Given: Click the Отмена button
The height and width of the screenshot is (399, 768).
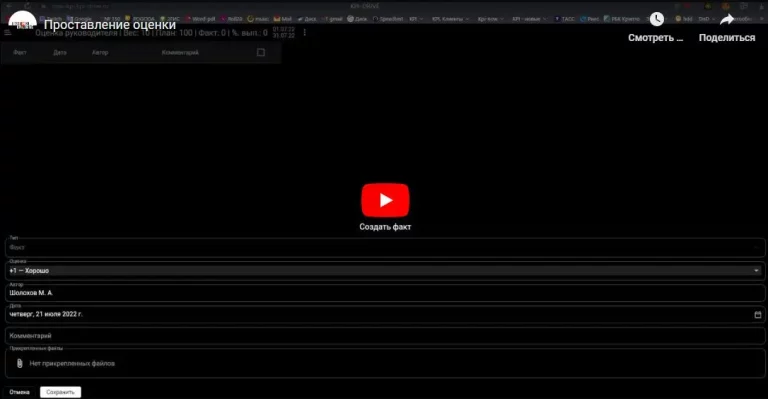Looking at the screenshot, I should tap(20, 392).
